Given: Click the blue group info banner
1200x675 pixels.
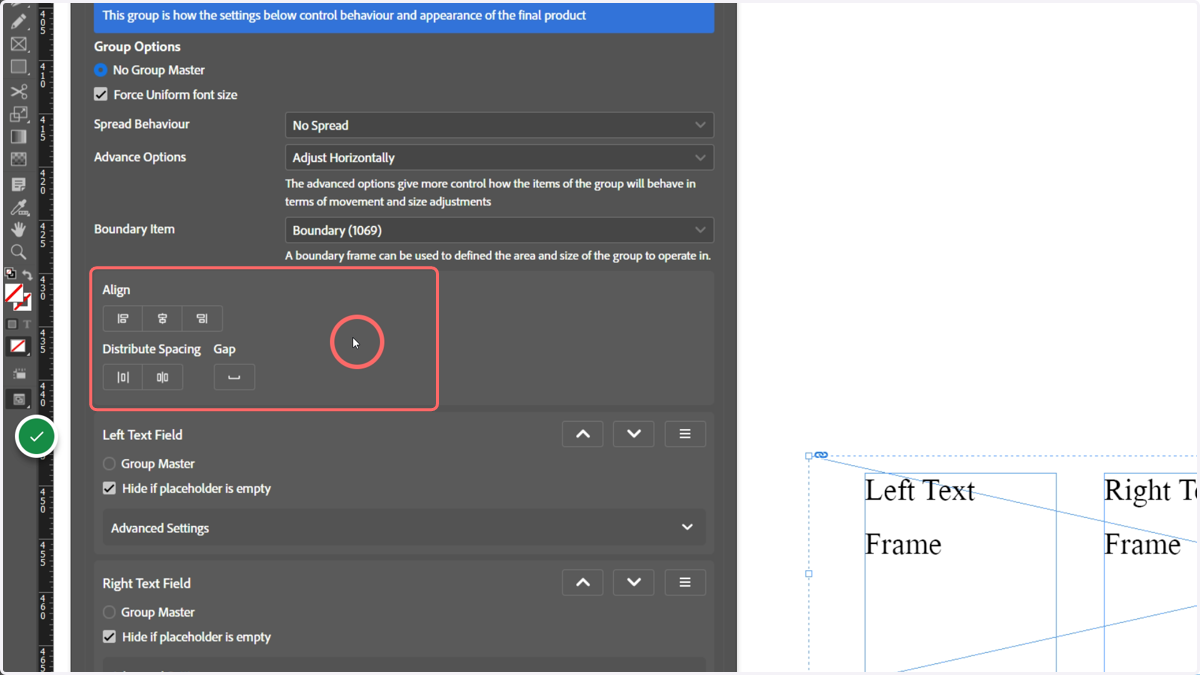Looking at the screenshot, I should (404, 16).
